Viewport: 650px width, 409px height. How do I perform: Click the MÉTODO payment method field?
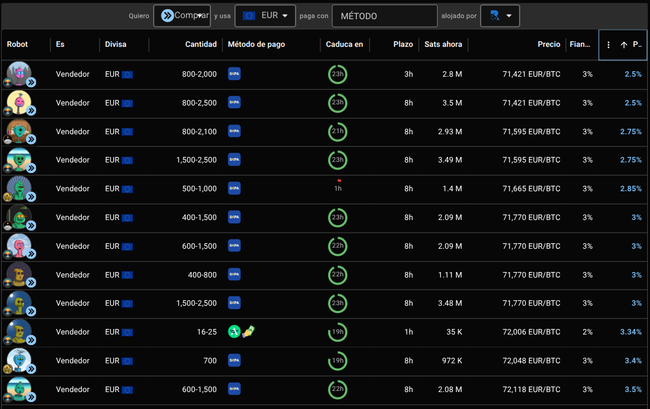click(x=385, y=16)
